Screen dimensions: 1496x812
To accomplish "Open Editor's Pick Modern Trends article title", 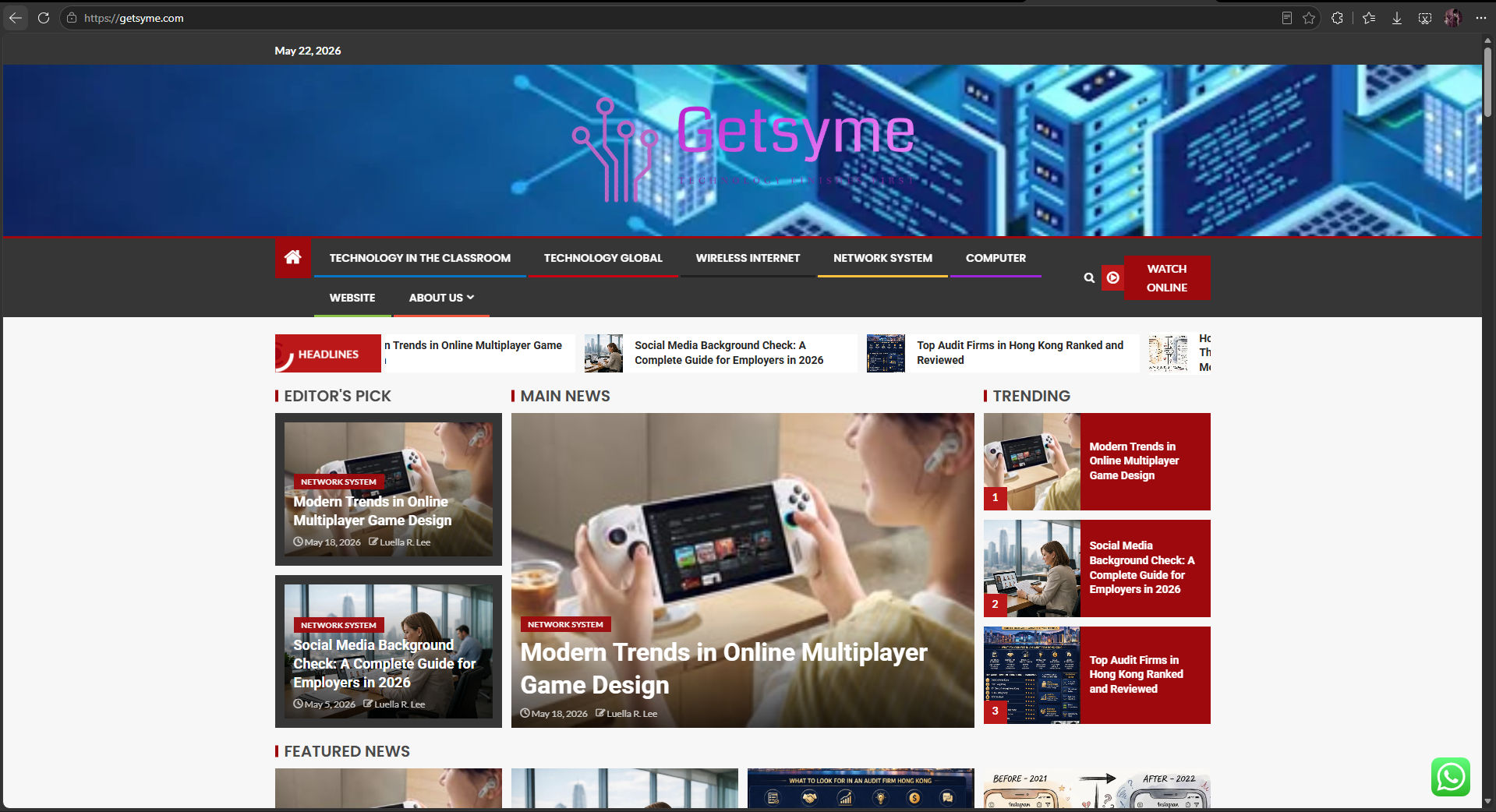I will (373, 511).
